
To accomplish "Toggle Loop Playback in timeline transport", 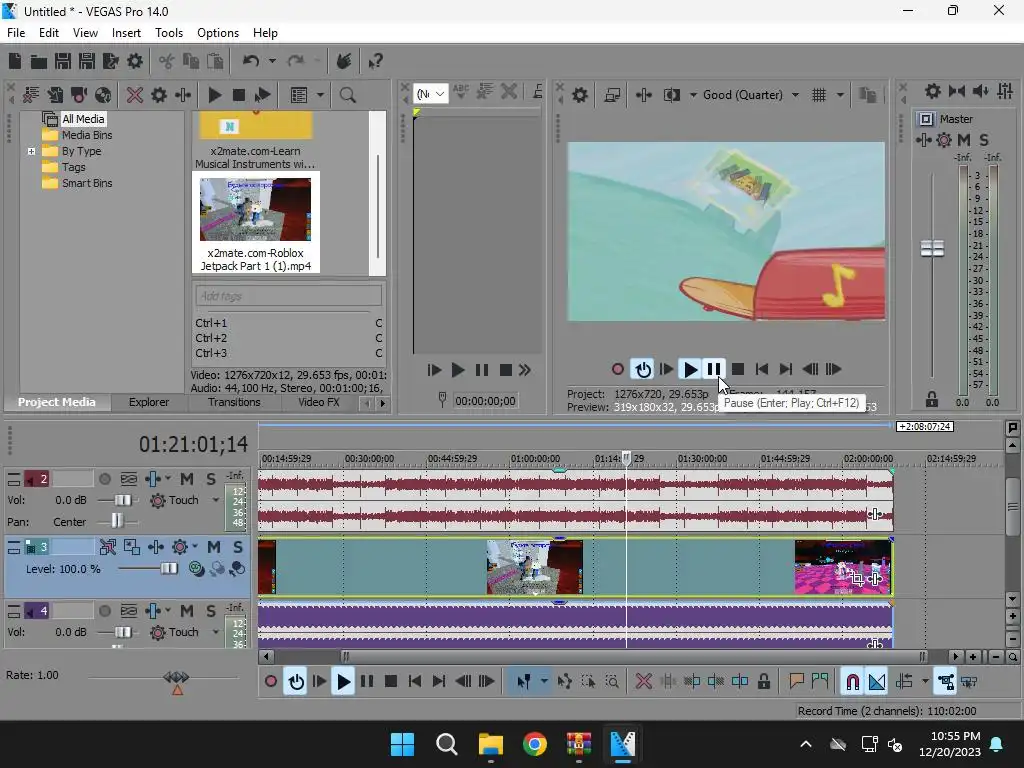I will (296, 682).
